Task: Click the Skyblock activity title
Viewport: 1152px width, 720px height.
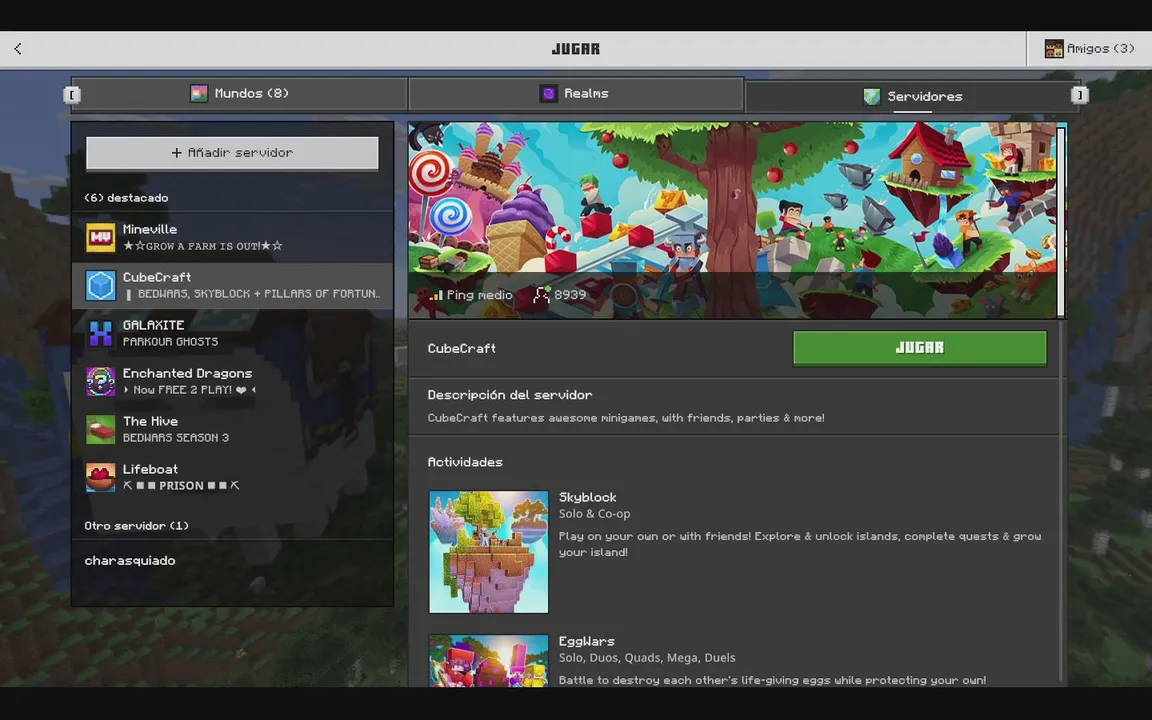Action: coord(587,497)
